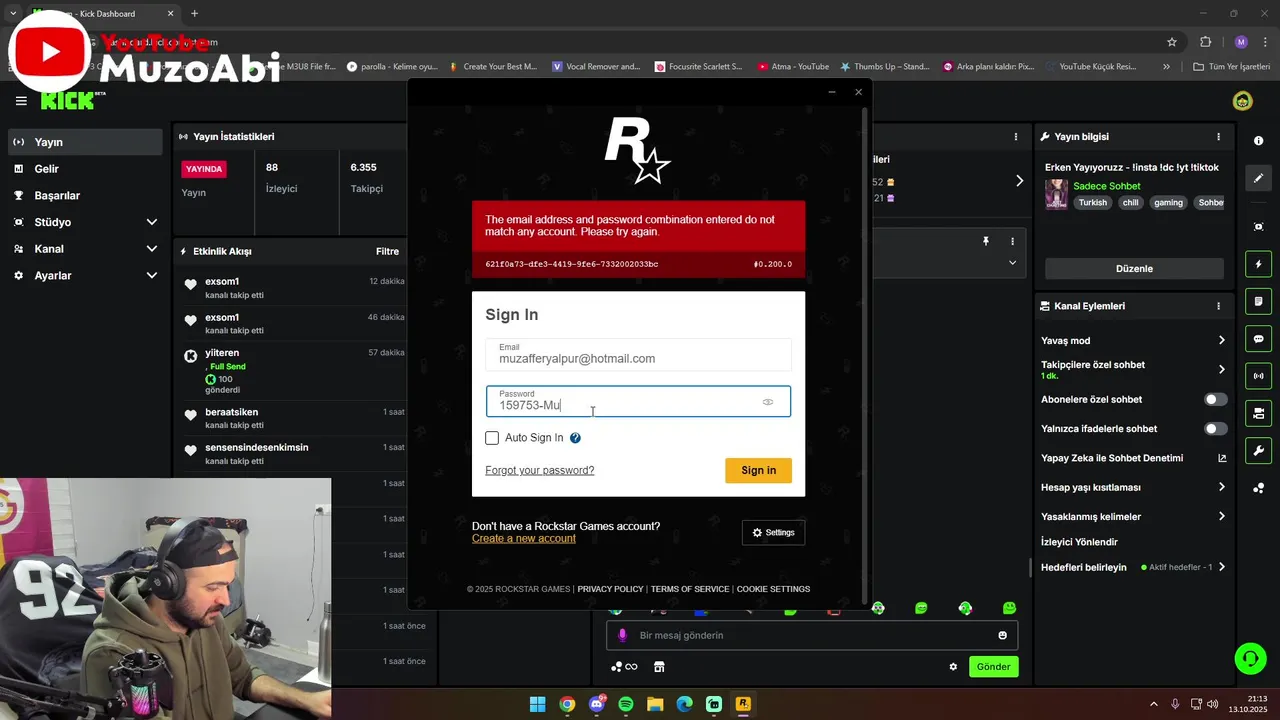Adjust volume via system tray speaker

[x=1212, y=704]
